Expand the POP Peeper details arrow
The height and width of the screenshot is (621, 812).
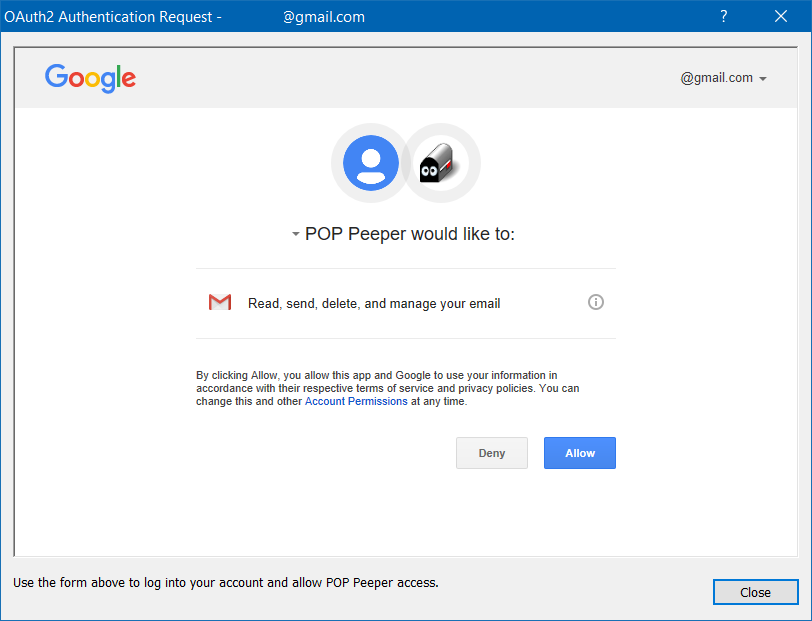pyautogui.click(x=295, y=234)
